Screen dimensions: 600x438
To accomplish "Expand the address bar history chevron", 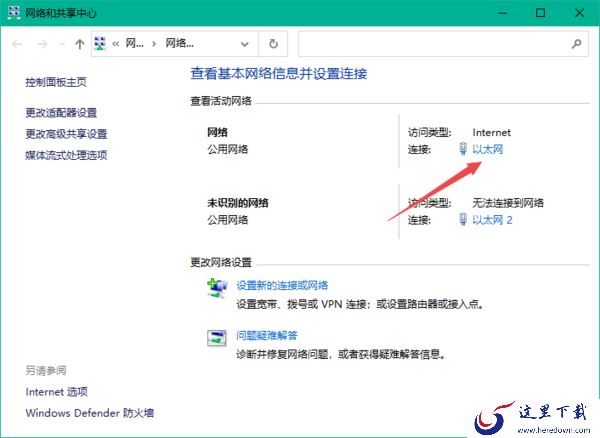I will (x=245, y=44).
